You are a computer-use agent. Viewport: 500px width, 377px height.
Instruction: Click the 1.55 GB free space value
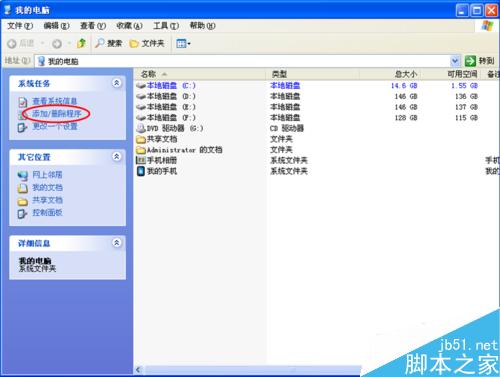[x=464, y=86]
